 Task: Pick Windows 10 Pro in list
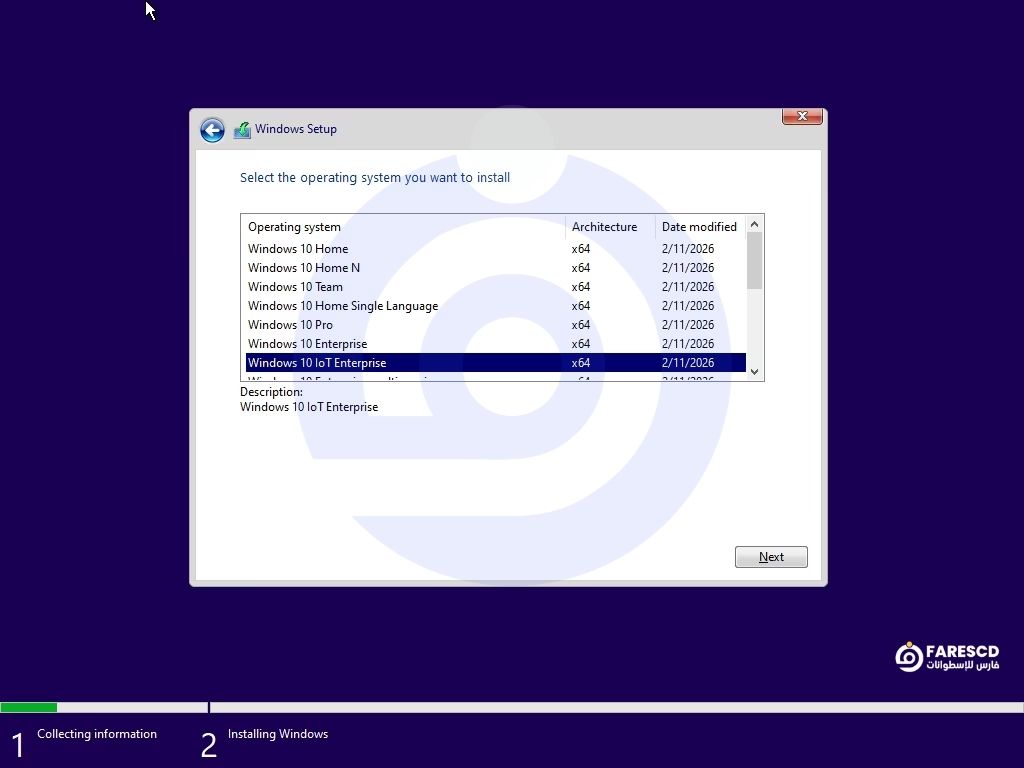click(290, 325)
